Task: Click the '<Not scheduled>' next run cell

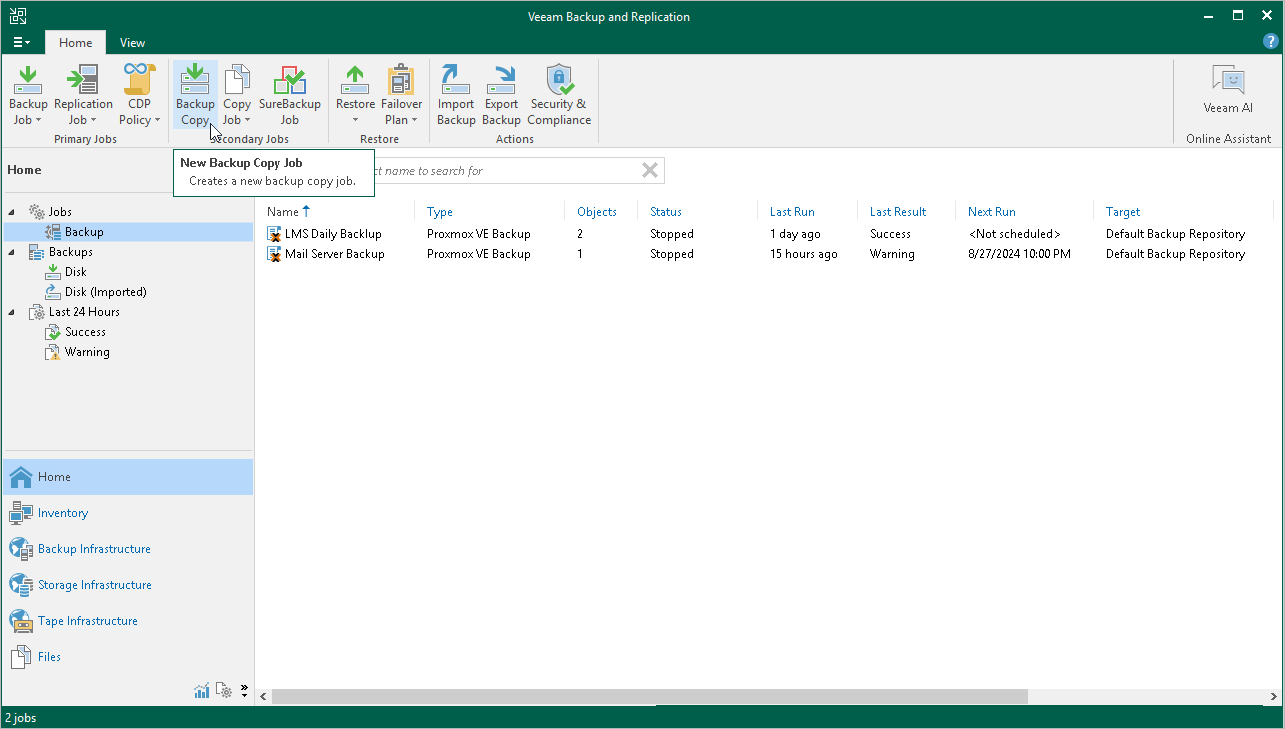Action: (1014, 234)
